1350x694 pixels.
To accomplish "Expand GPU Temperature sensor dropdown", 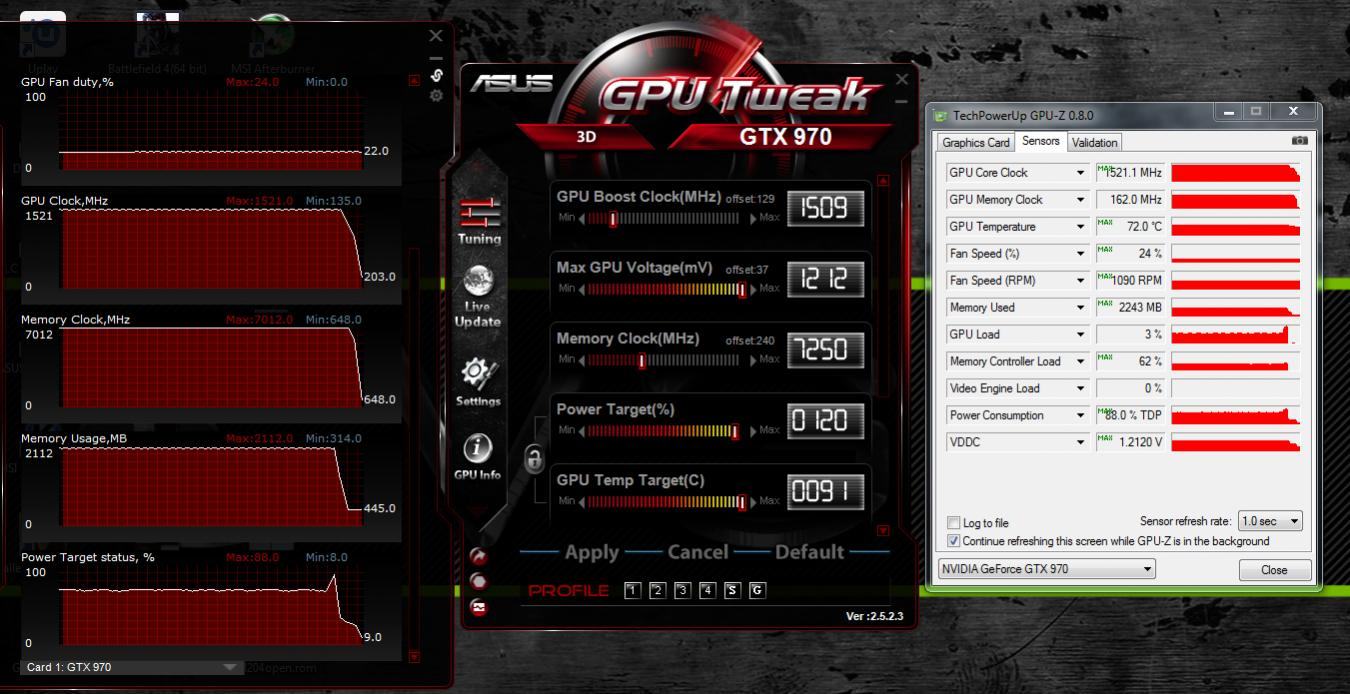I will click(x=1080, y=227).
